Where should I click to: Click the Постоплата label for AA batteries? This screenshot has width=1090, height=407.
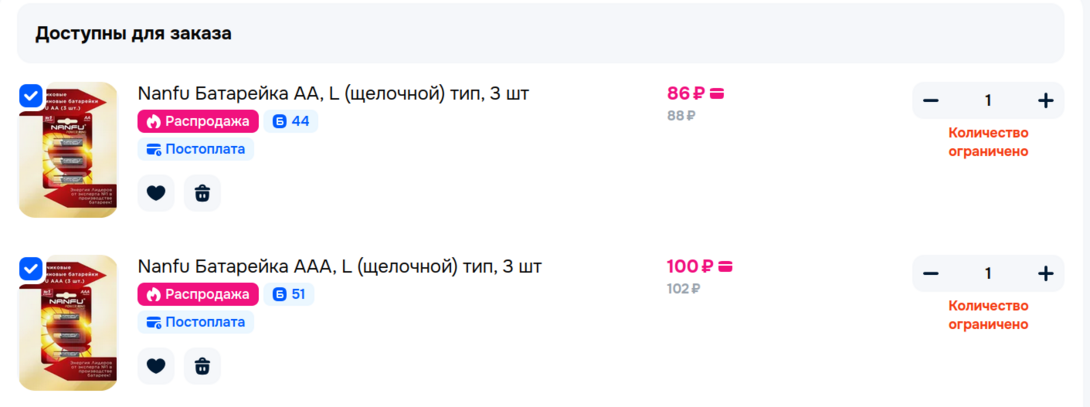(196, 149)
